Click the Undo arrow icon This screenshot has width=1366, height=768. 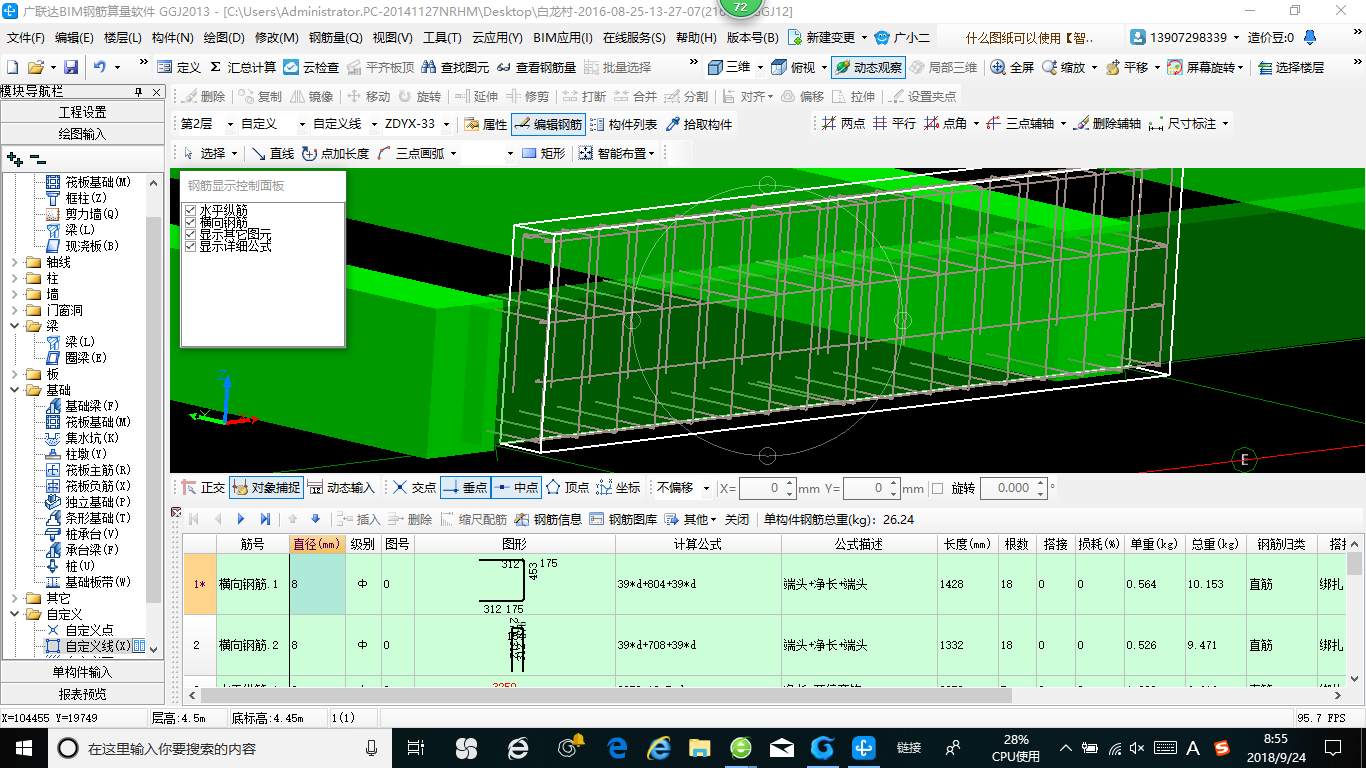pyautogui.click(x=100, y=67)
